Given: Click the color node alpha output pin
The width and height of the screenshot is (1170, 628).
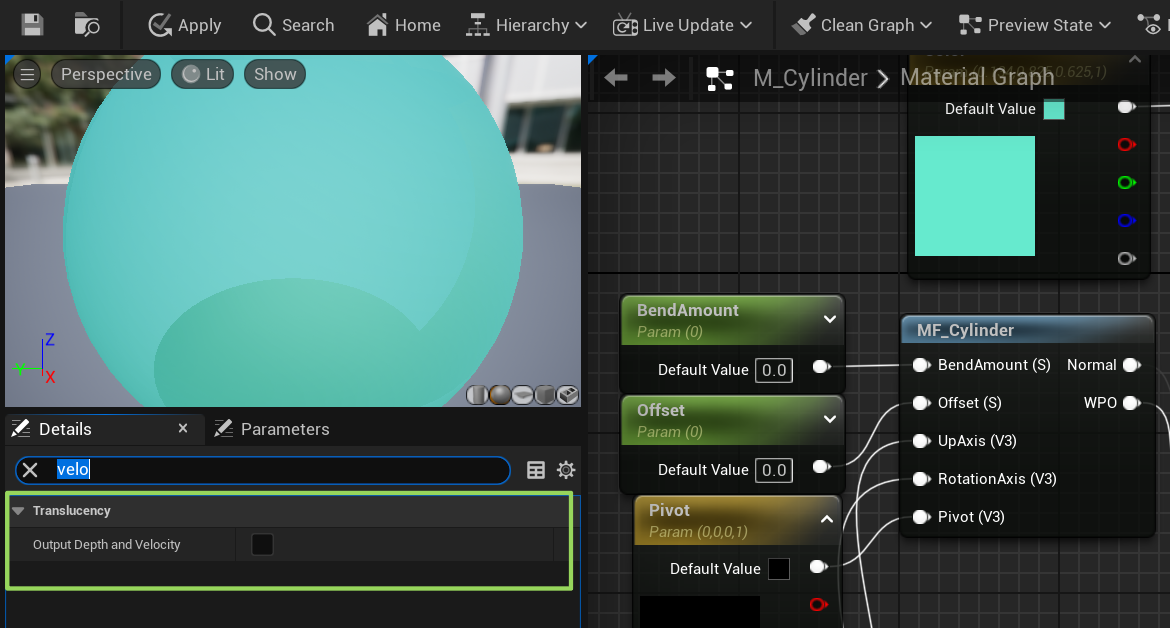Looking at the screenshot, I should pos(1126,258).
